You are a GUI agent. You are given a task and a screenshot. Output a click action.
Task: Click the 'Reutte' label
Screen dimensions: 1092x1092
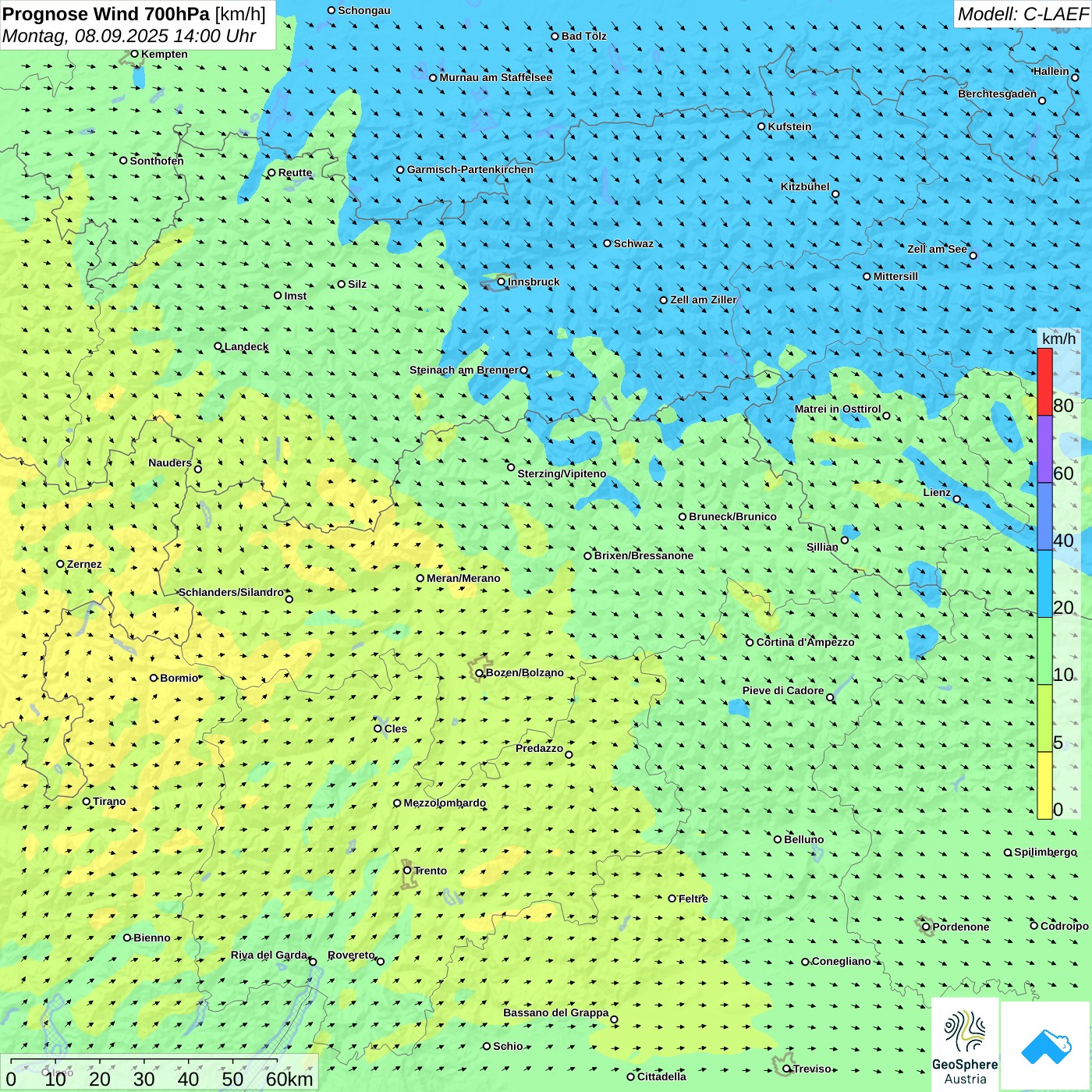pos(295,172)
